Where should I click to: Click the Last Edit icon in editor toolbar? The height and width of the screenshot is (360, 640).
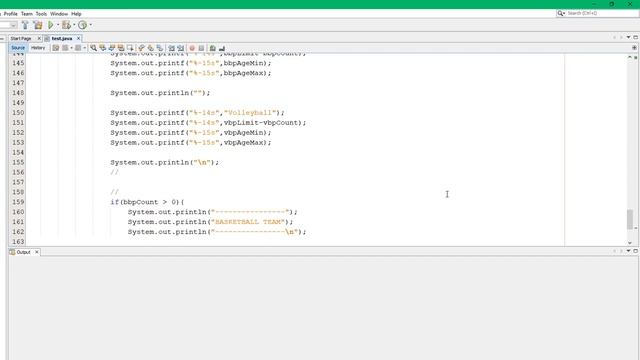click(x=56, y=48)
